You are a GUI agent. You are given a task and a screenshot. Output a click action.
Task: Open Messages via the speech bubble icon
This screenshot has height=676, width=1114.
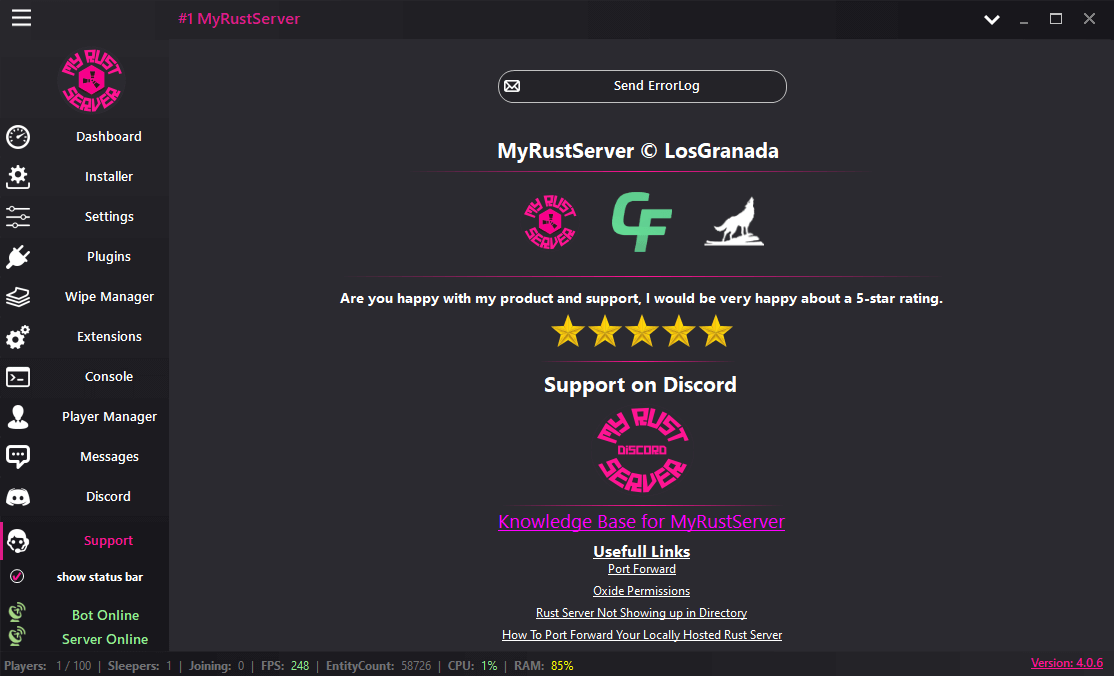click(x=17, y=456)
